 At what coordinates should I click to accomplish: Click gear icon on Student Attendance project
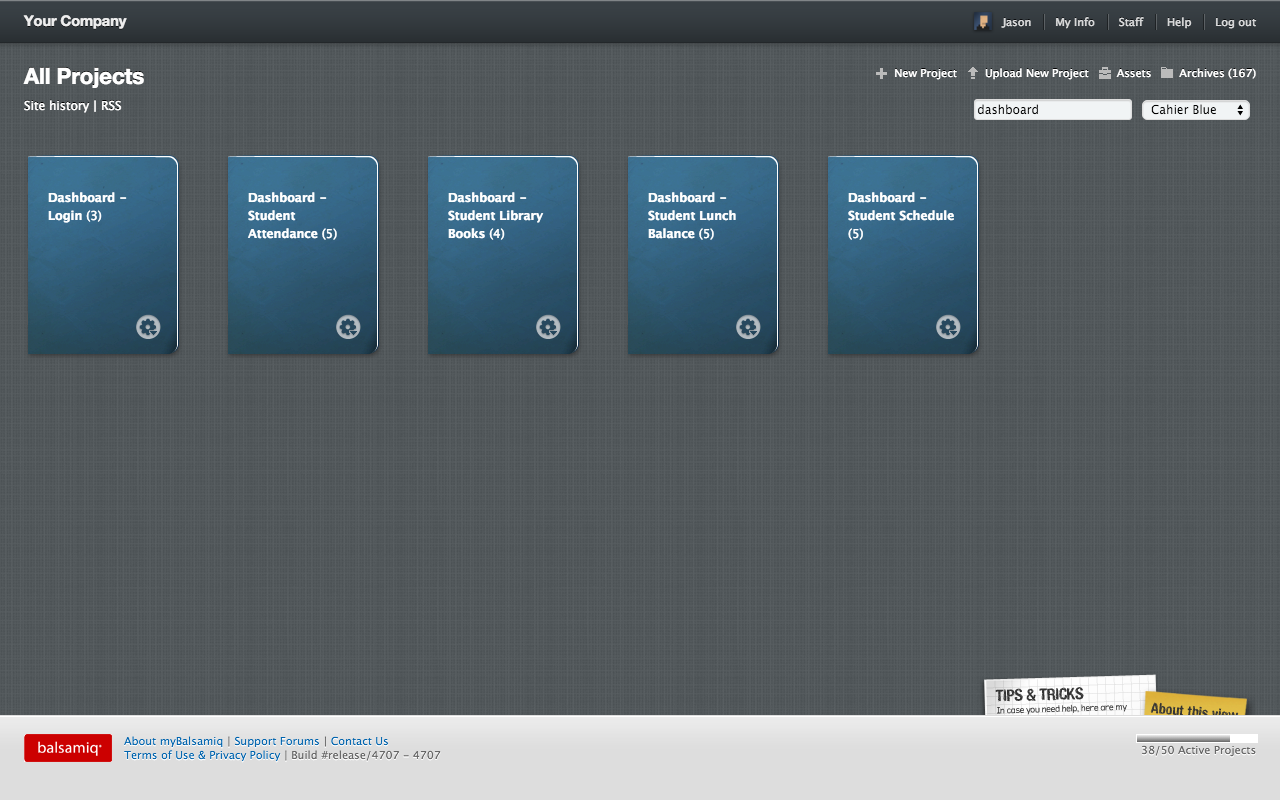pos(348,326)
